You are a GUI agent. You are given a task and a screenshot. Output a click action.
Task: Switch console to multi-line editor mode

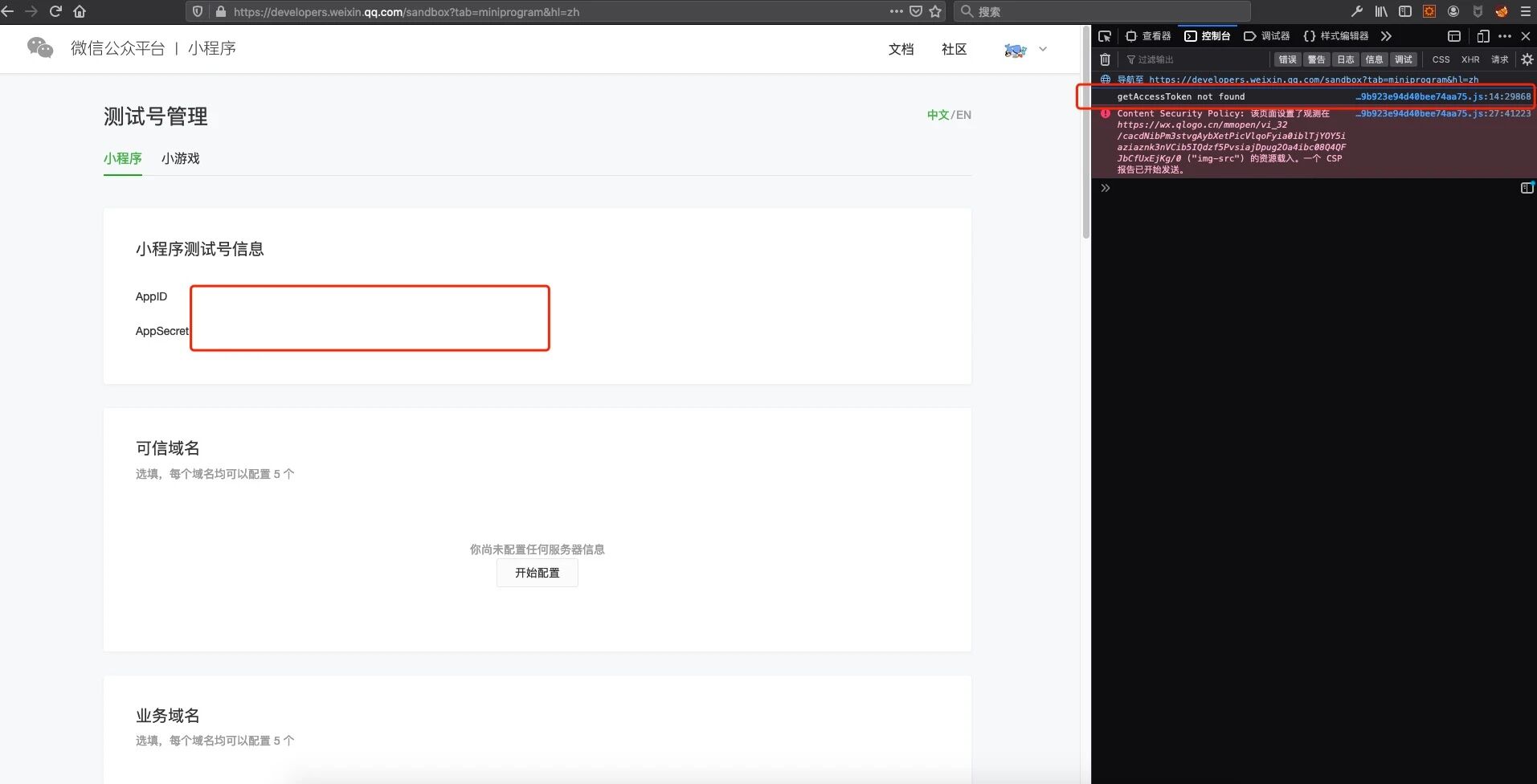point(1527,188)
